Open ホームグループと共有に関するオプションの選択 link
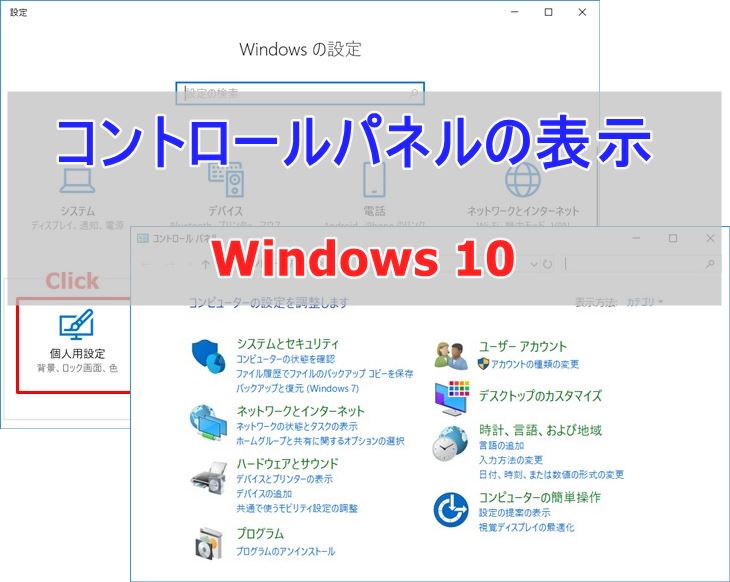Screen dimensions: 730x582 (x=320, y=441)
